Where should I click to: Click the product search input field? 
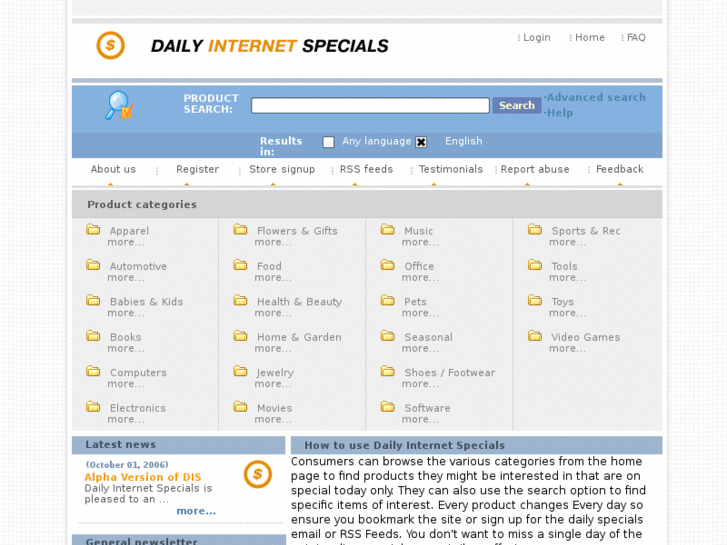pos(370,105)
